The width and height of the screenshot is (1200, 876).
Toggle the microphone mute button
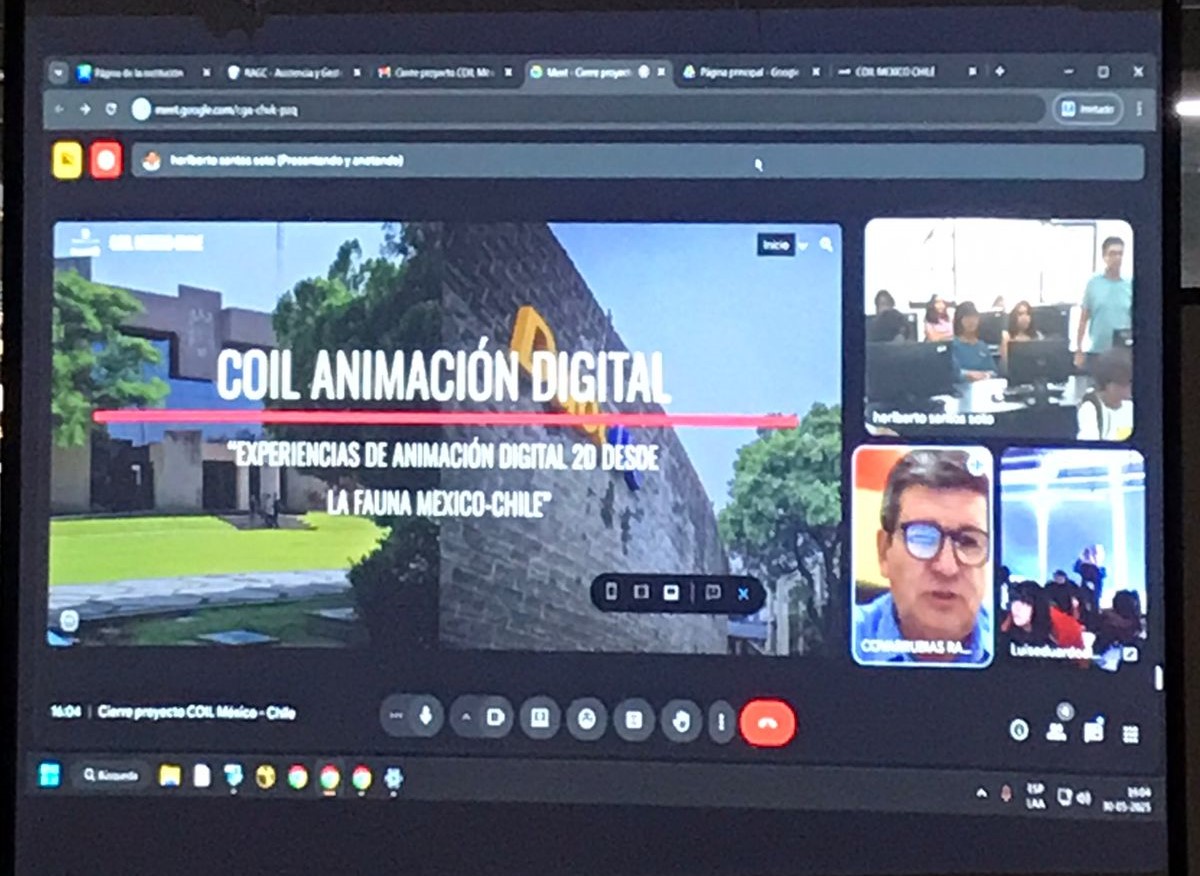[425, 716]
